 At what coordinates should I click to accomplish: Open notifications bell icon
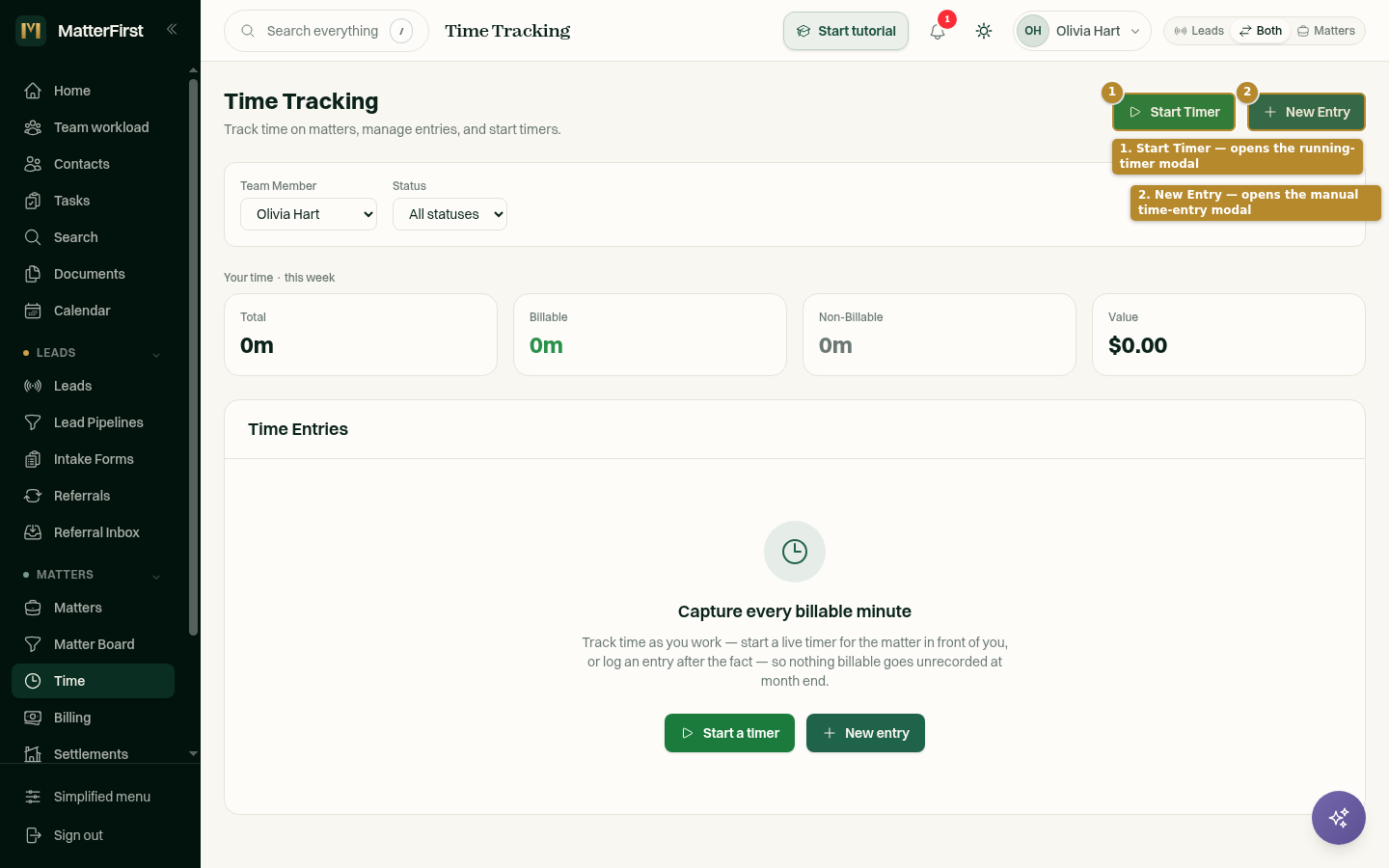coord(938,31)
